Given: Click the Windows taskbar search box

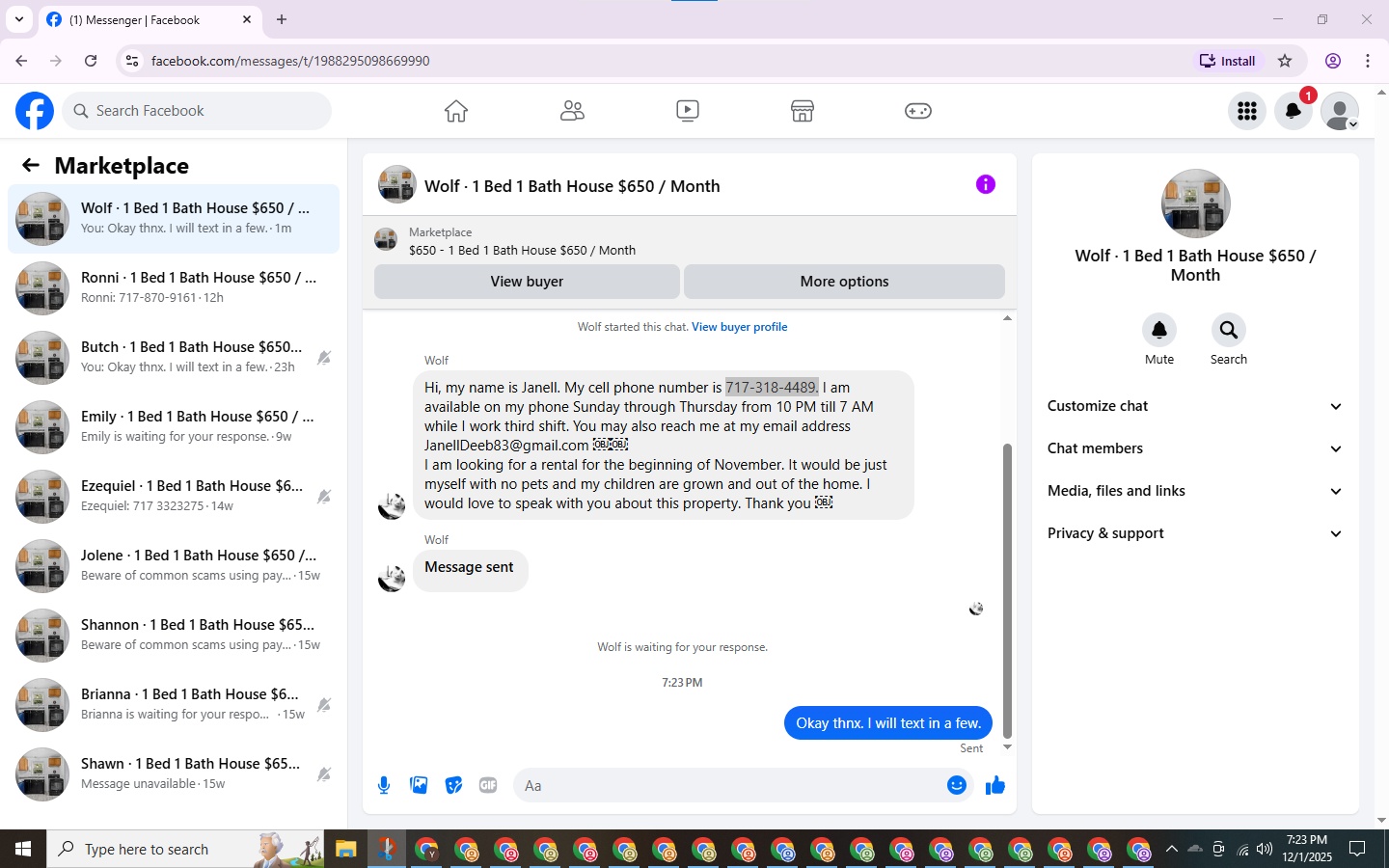Looking at the screenshot, I should click(x=185, y=849).
